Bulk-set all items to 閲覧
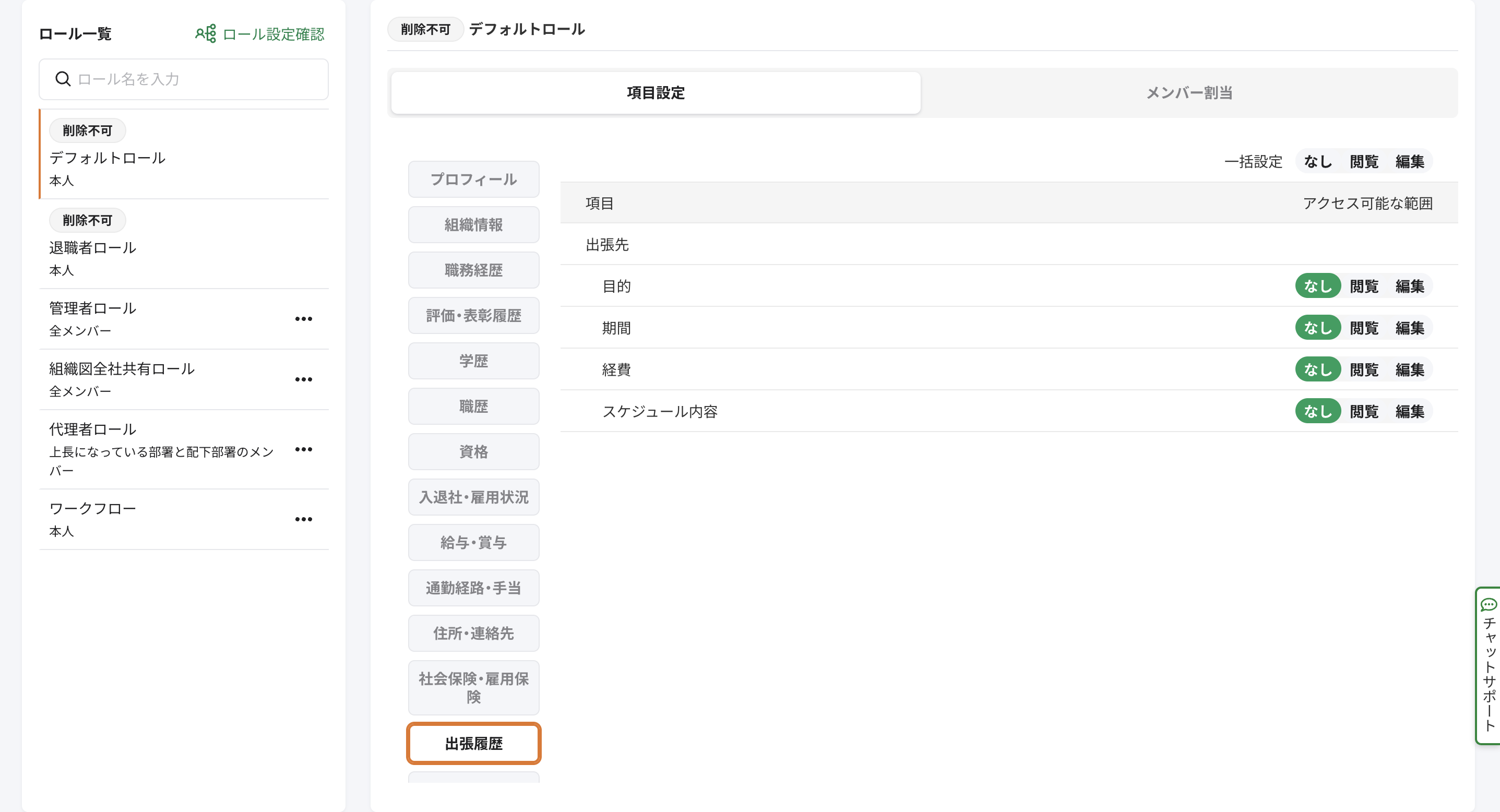Viewport: 1500px width, 812px height. [1364, 161]
